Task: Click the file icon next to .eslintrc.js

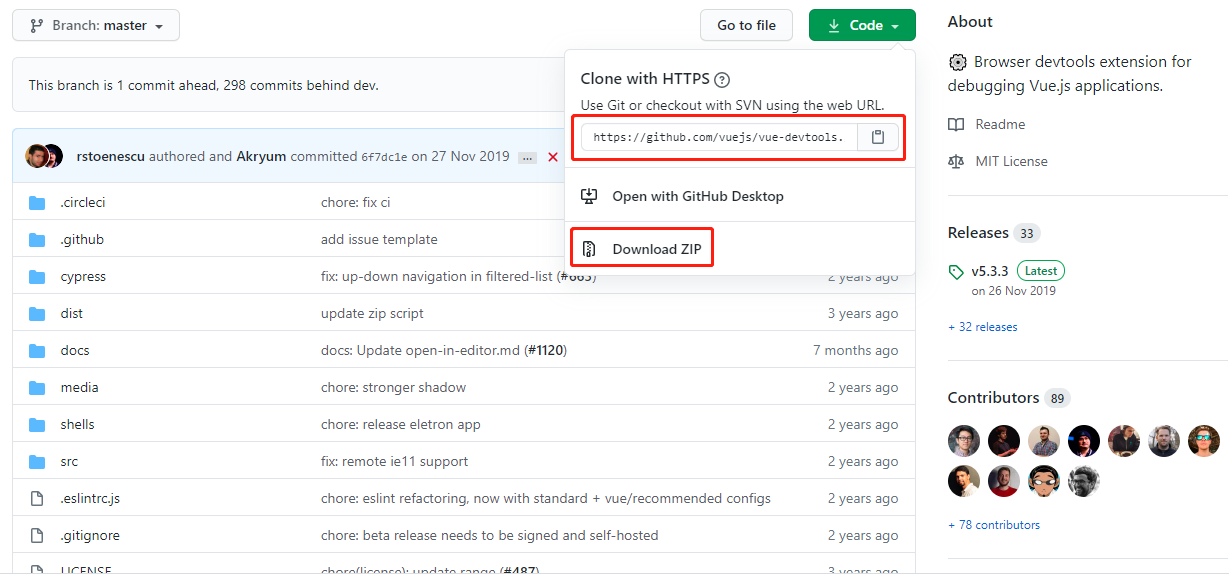Action: coord(38,498)
